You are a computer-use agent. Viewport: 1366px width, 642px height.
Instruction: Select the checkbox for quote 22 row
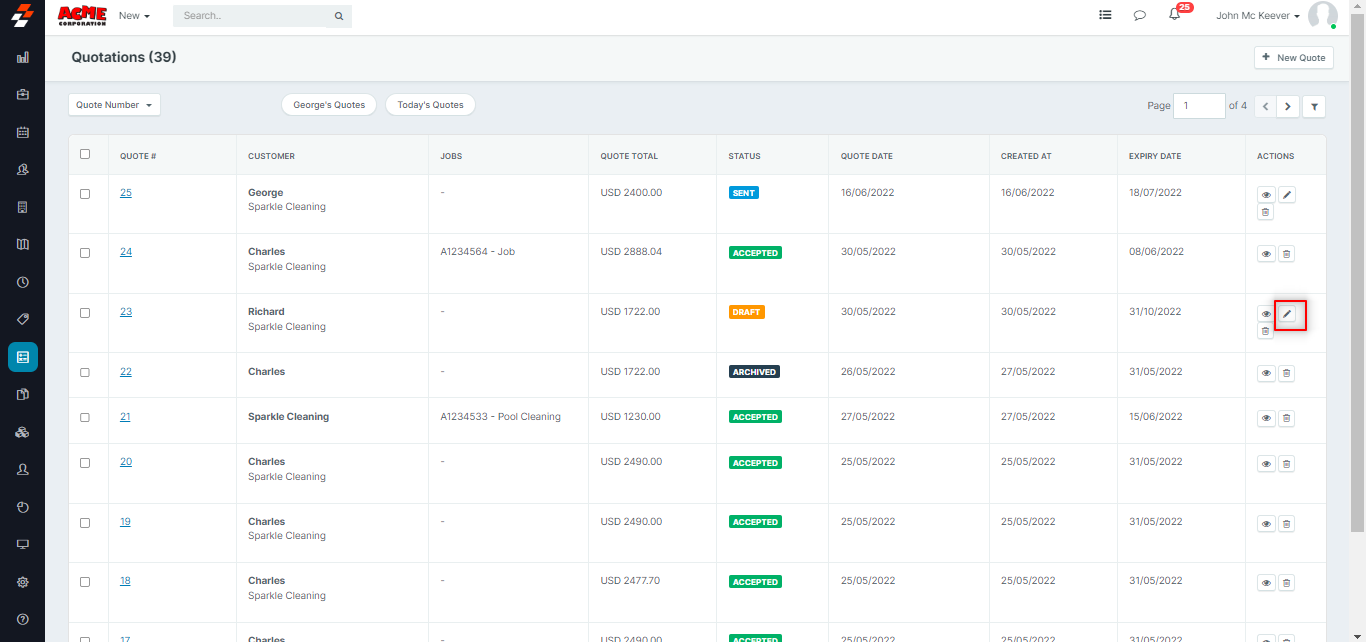[85, 372]
